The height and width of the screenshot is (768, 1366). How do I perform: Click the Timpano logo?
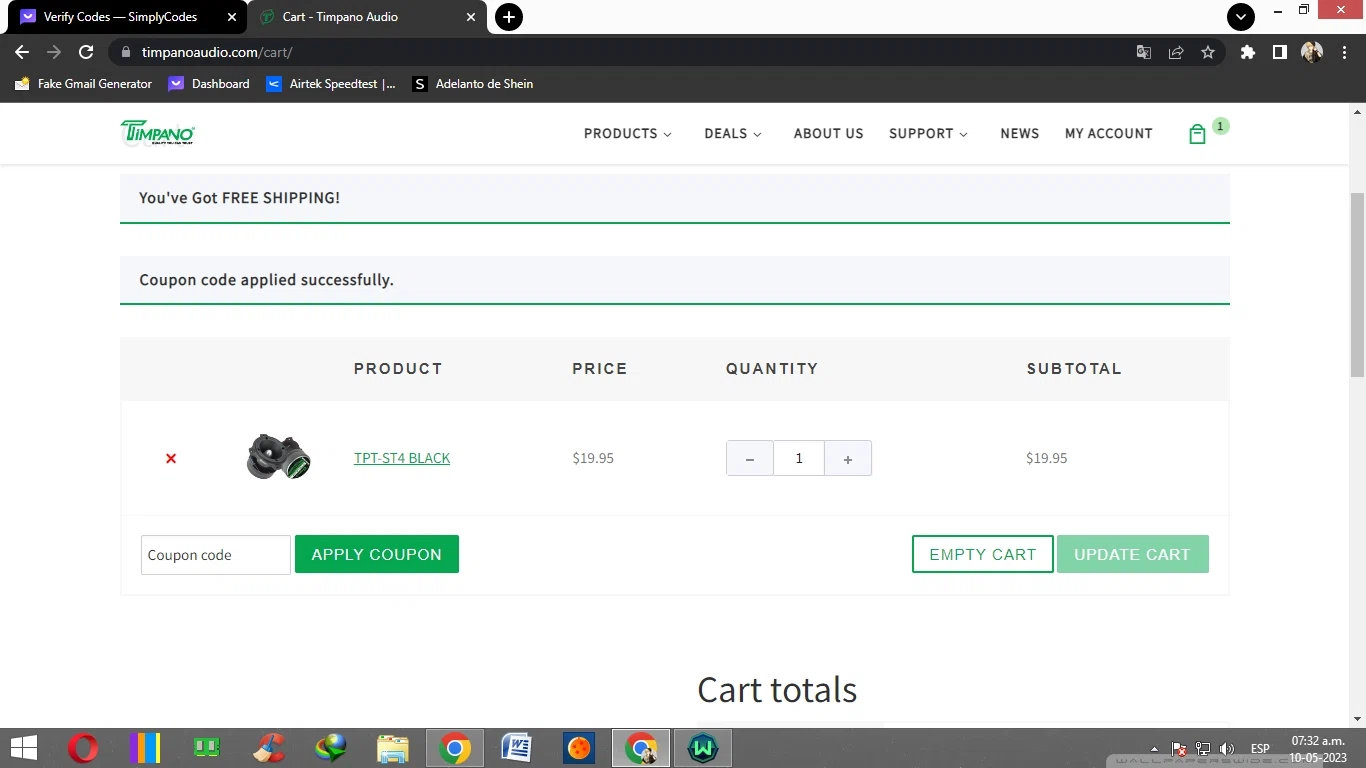[157, 133]
